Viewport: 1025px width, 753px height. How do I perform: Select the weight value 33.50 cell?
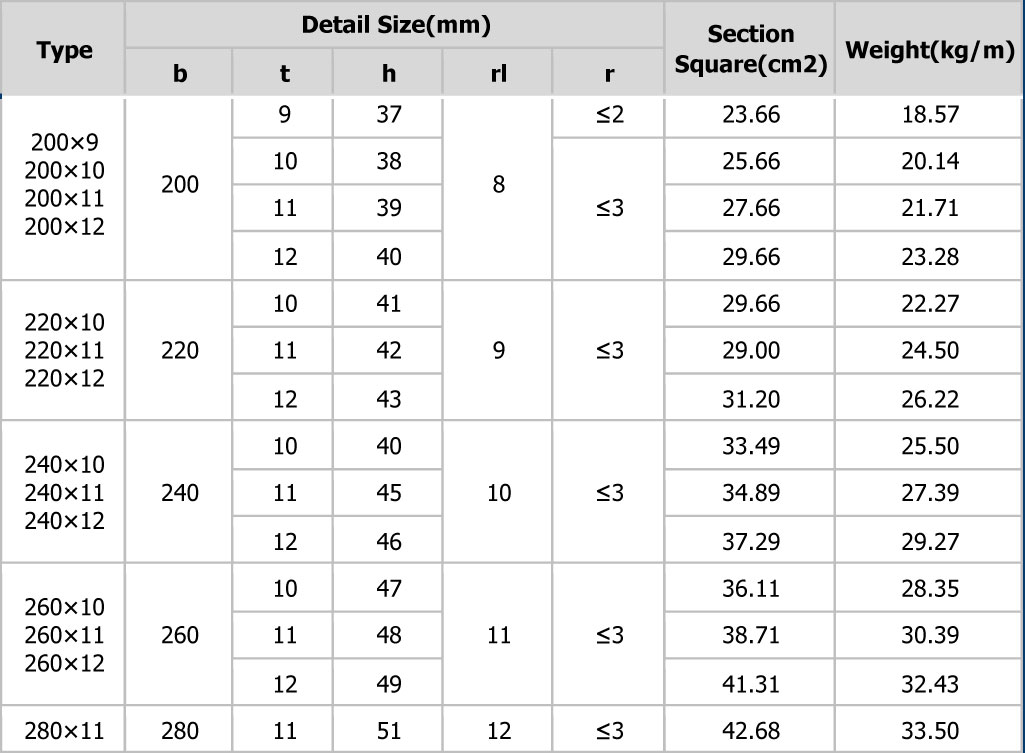pos(929,730)
